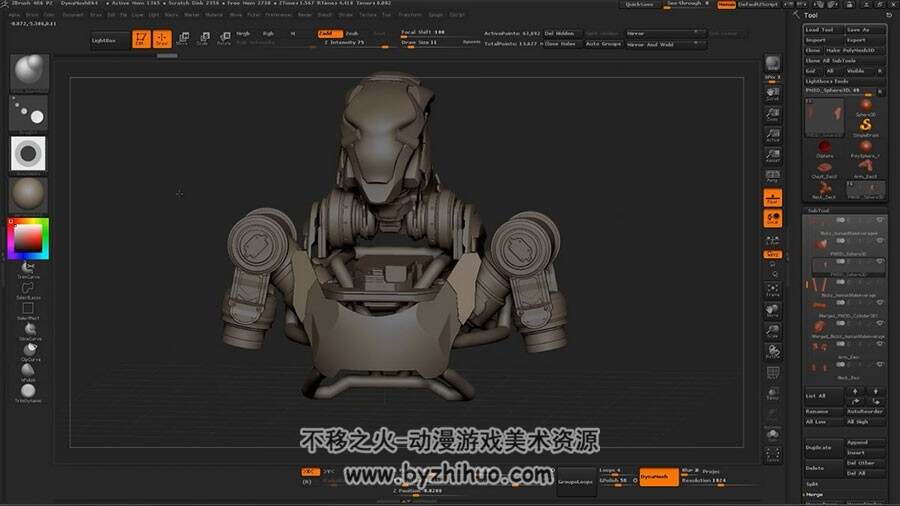
Task: Open the stroke type selector (dots)
Action: [x=28, y=113]
